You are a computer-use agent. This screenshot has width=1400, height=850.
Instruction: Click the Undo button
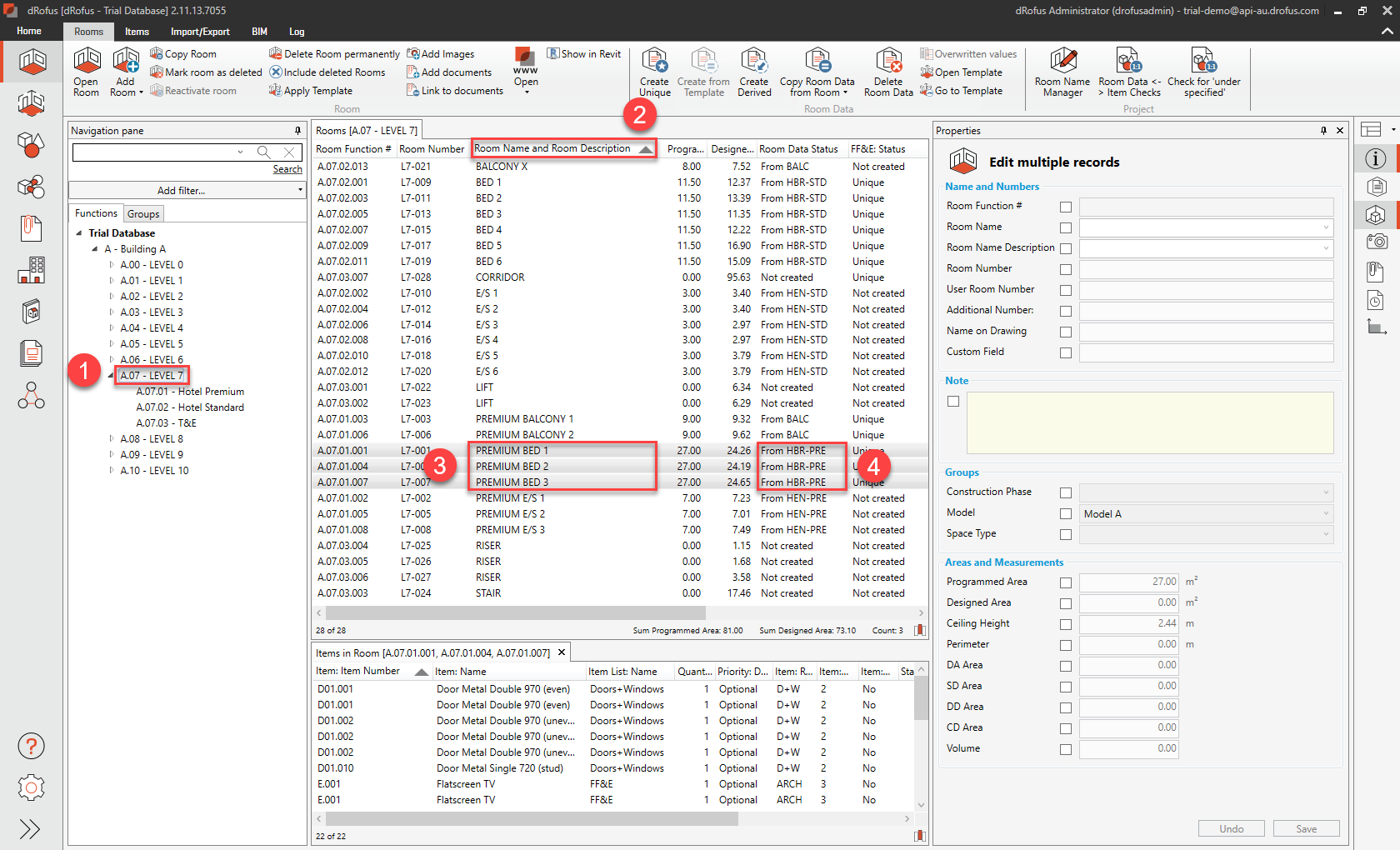1231,827
